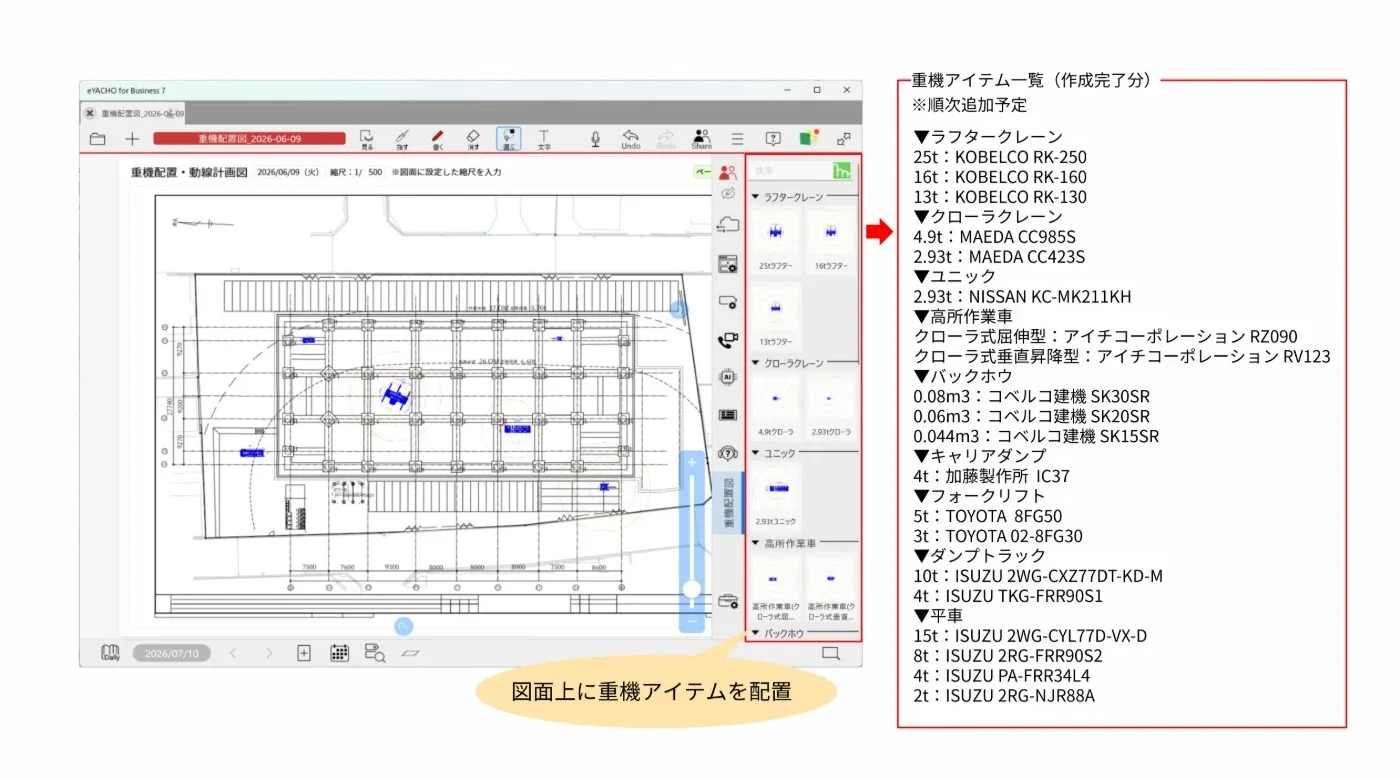Screen dimensions: 1400x778
Task: Click the 2026/07/10 date pill
Action: pos(172,653)
